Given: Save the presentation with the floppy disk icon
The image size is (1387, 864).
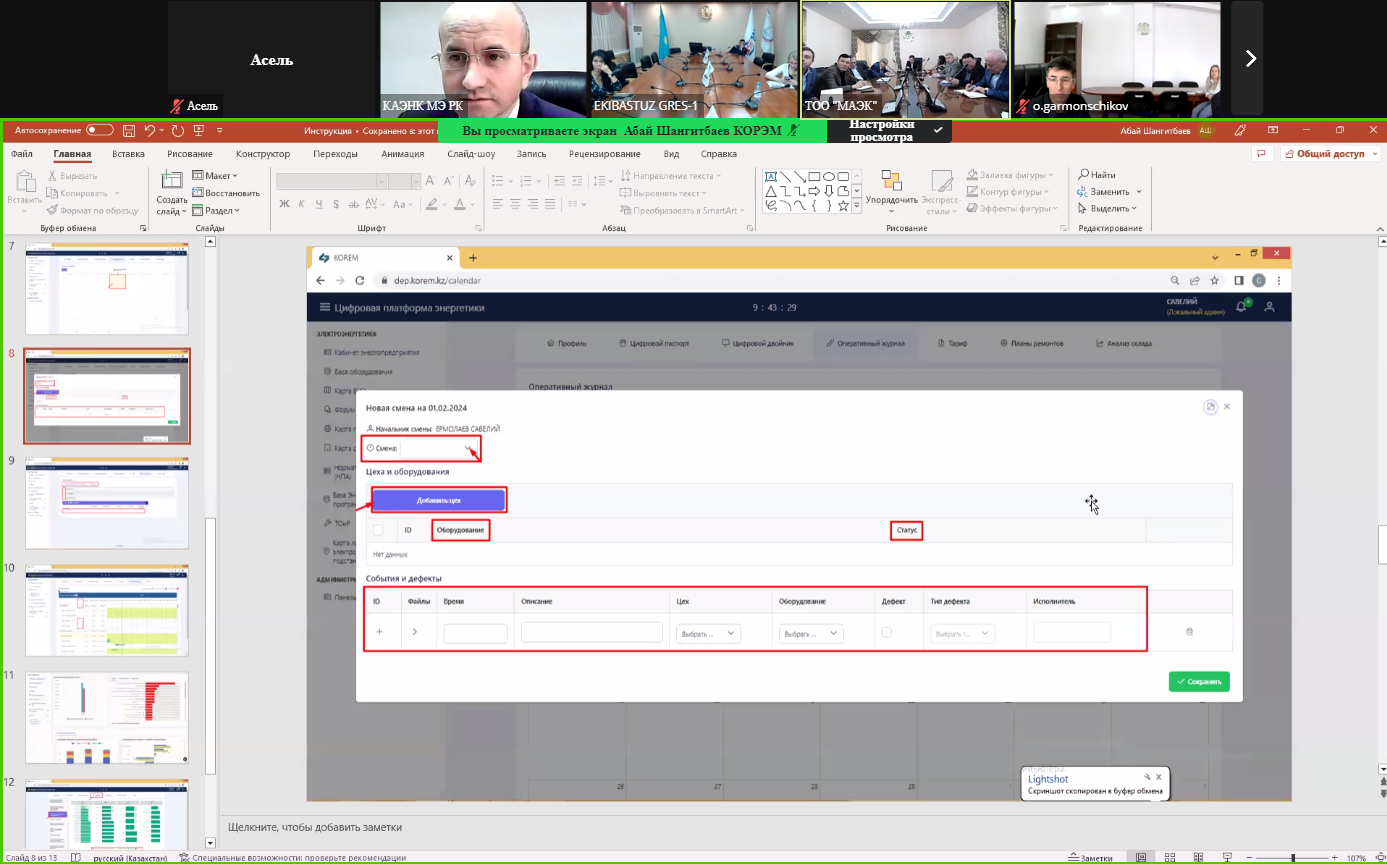Looking at the screenshot, I should coord(129,130).
